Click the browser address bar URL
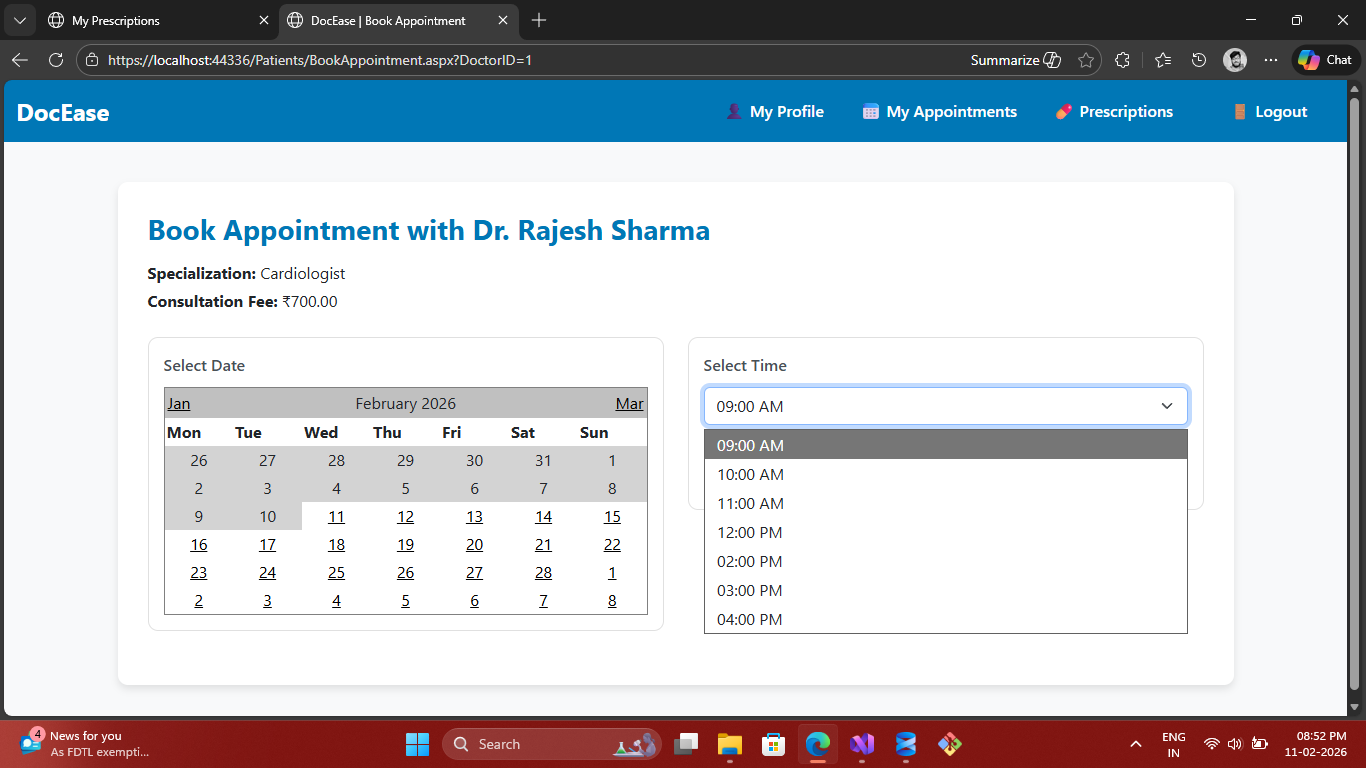The image size is (1366, 768). click(x=320, y=60)
